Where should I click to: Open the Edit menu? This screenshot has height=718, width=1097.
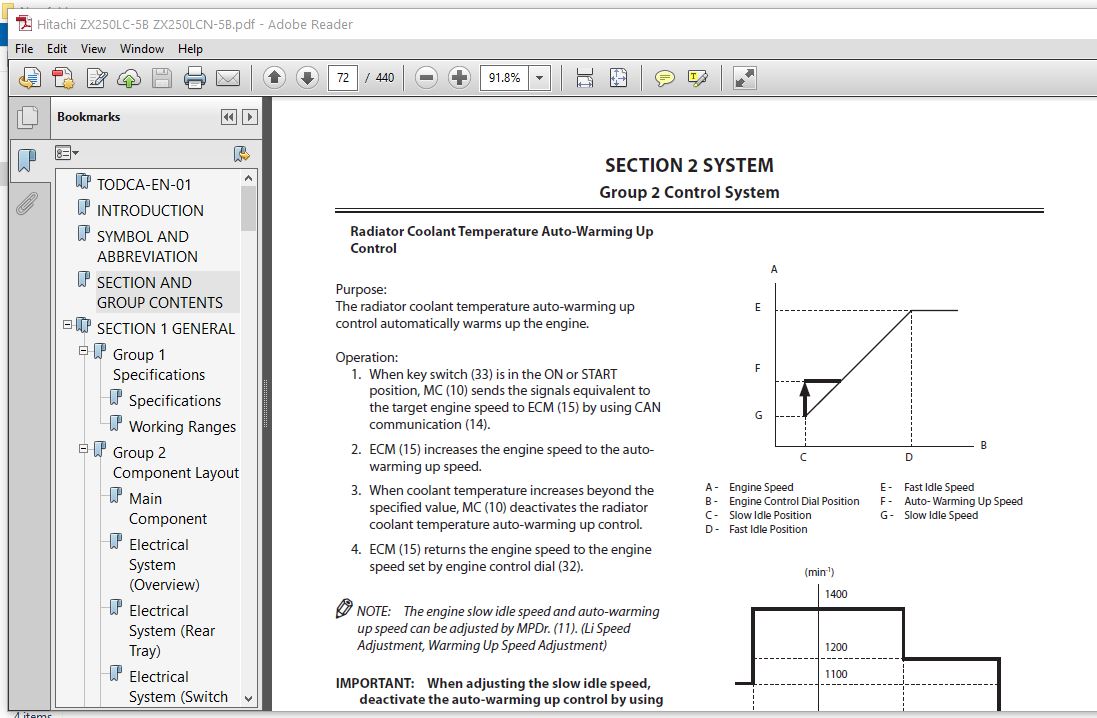point(57,48)
